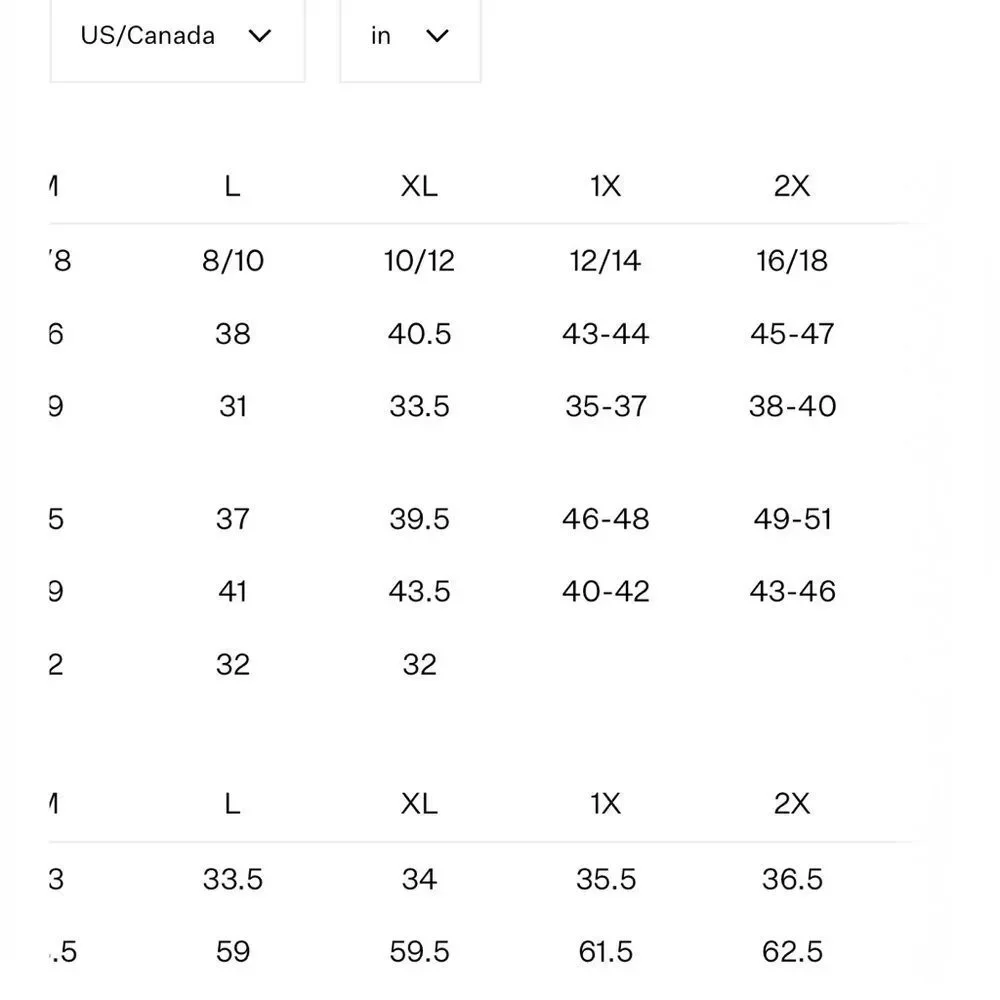
Task: Click the 1X header in top table
Action: (605, 187)
